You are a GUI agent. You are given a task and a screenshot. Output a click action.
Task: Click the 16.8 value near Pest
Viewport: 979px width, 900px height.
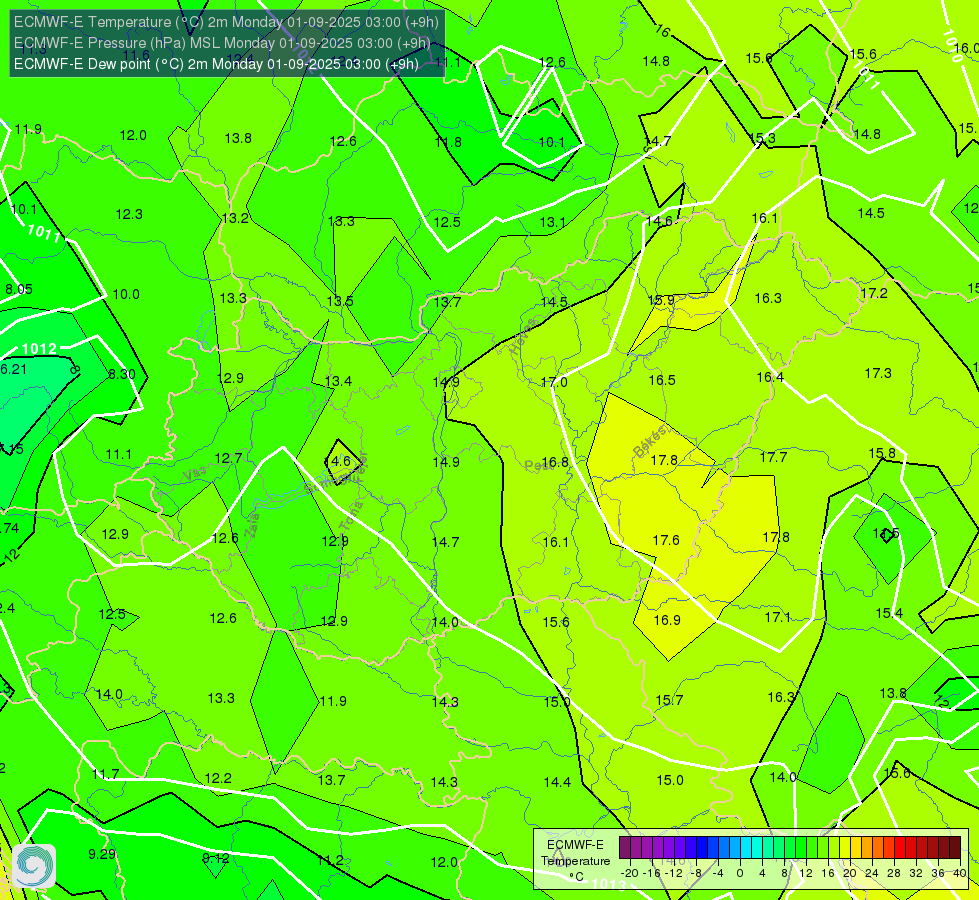coord(555,462)
